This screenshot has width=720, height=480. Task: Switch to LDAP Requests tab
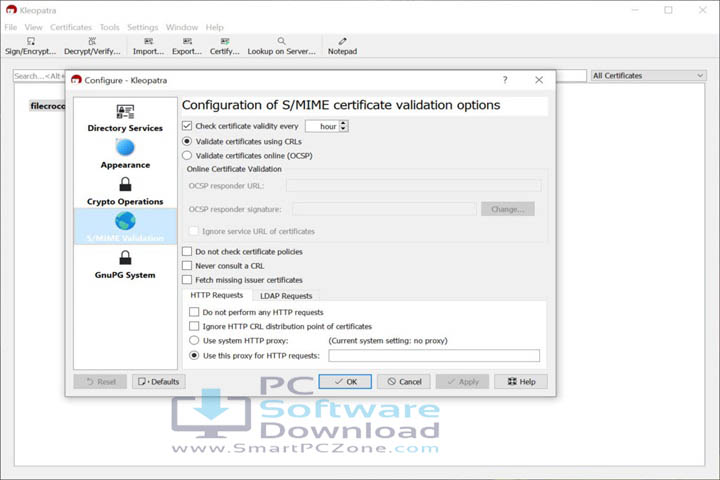tap(286, 296)
